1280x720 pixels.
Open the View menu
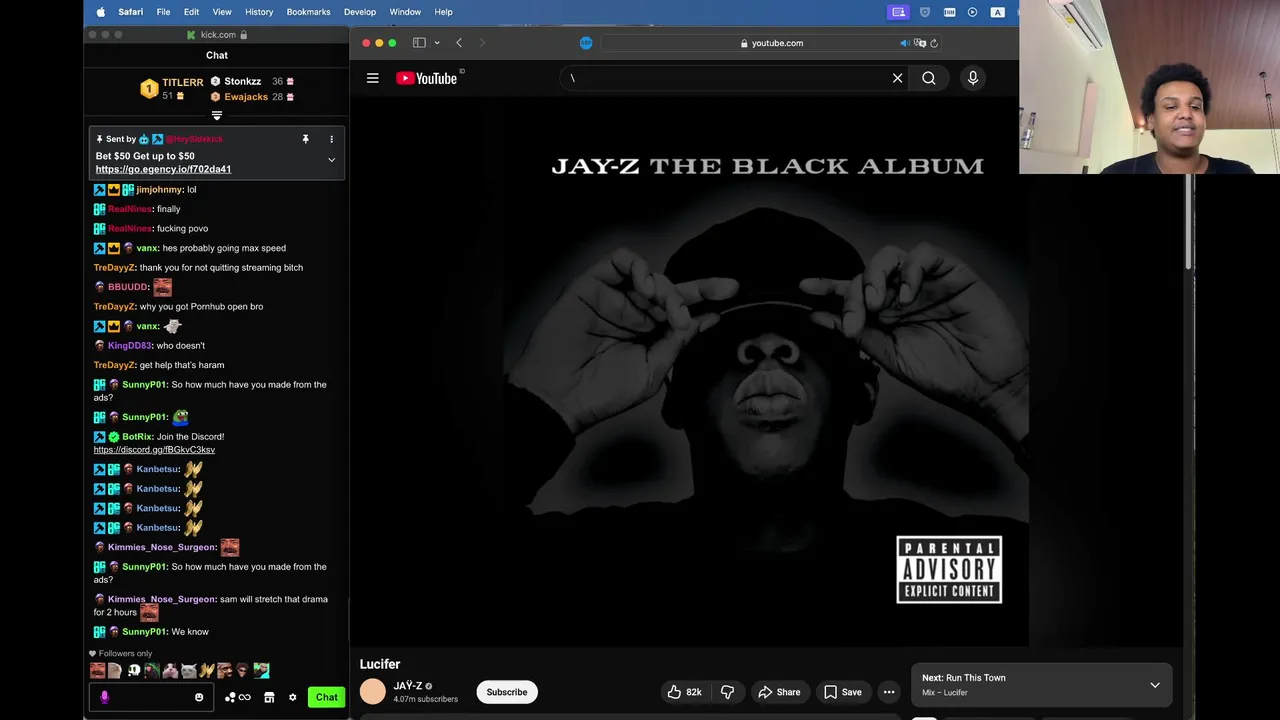[222, 12]
